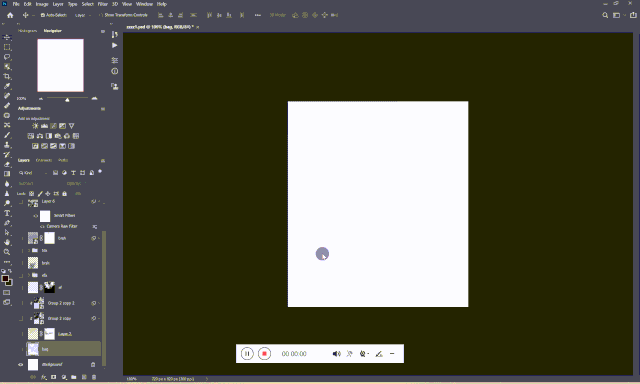The image size is (640, 384).
Task: Open the Navigator panel menu
Action: pos(103,31)
